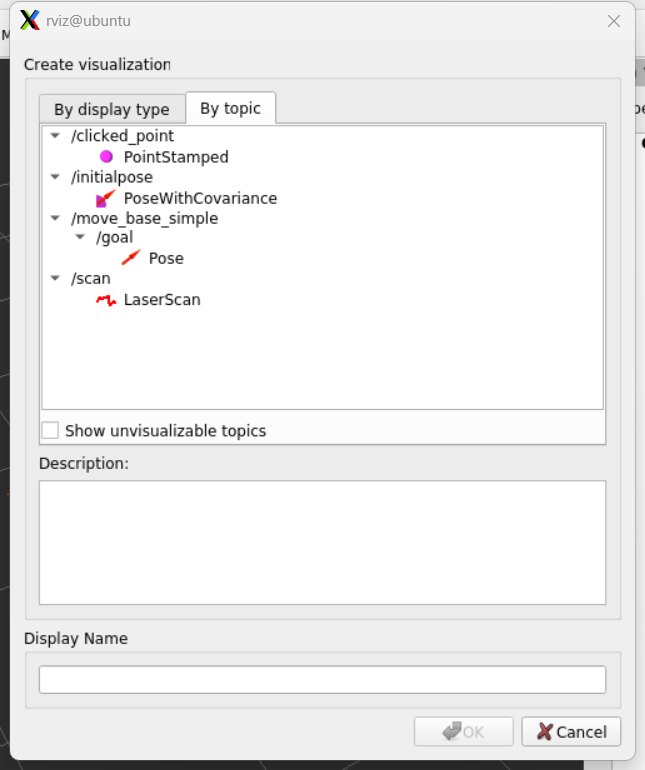Click the red arrow Pose icon

point(131,258)
